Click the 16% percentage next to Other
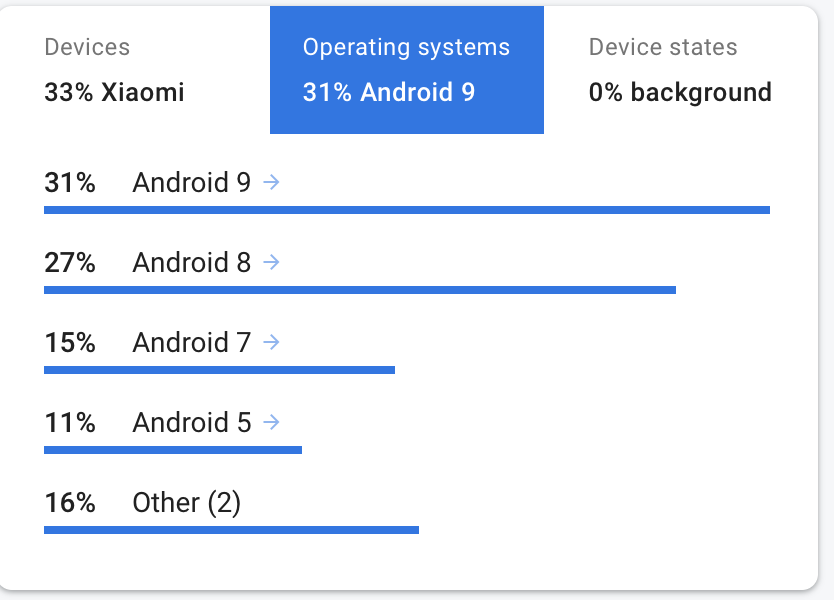This screenshot has height=600, width=834. coord(69,503)
